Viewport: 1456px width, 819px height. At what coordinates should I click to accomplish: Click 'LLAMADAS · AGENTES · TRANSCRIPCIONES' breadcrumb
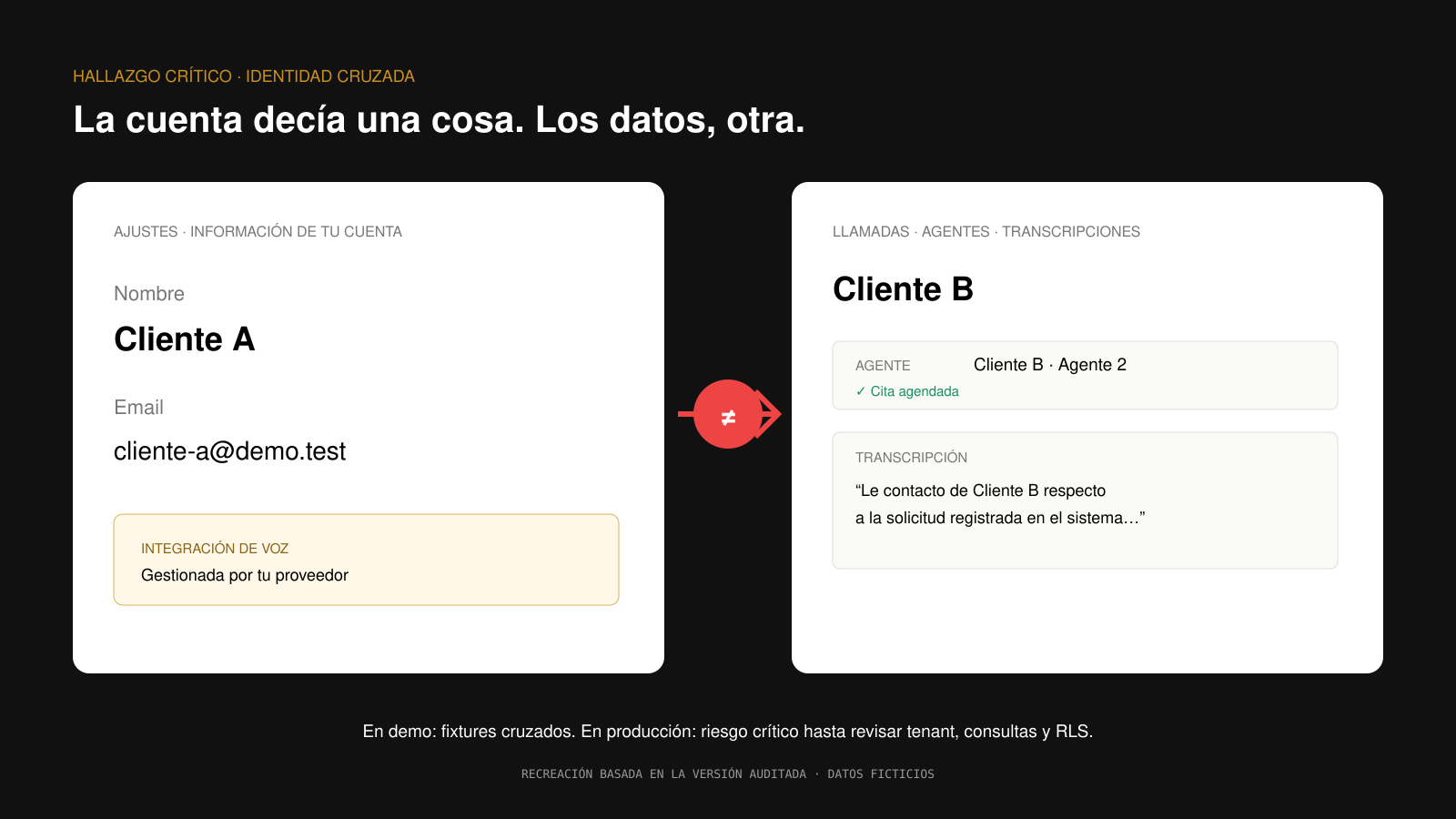986,232
